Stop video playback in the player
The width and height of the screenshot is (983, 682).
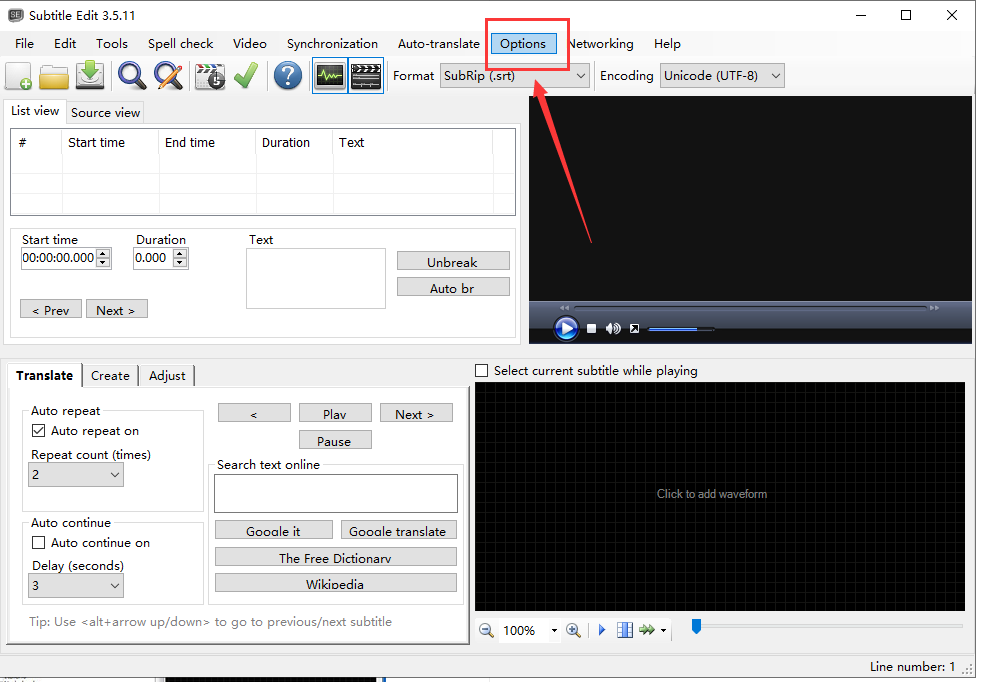point(591,328)
